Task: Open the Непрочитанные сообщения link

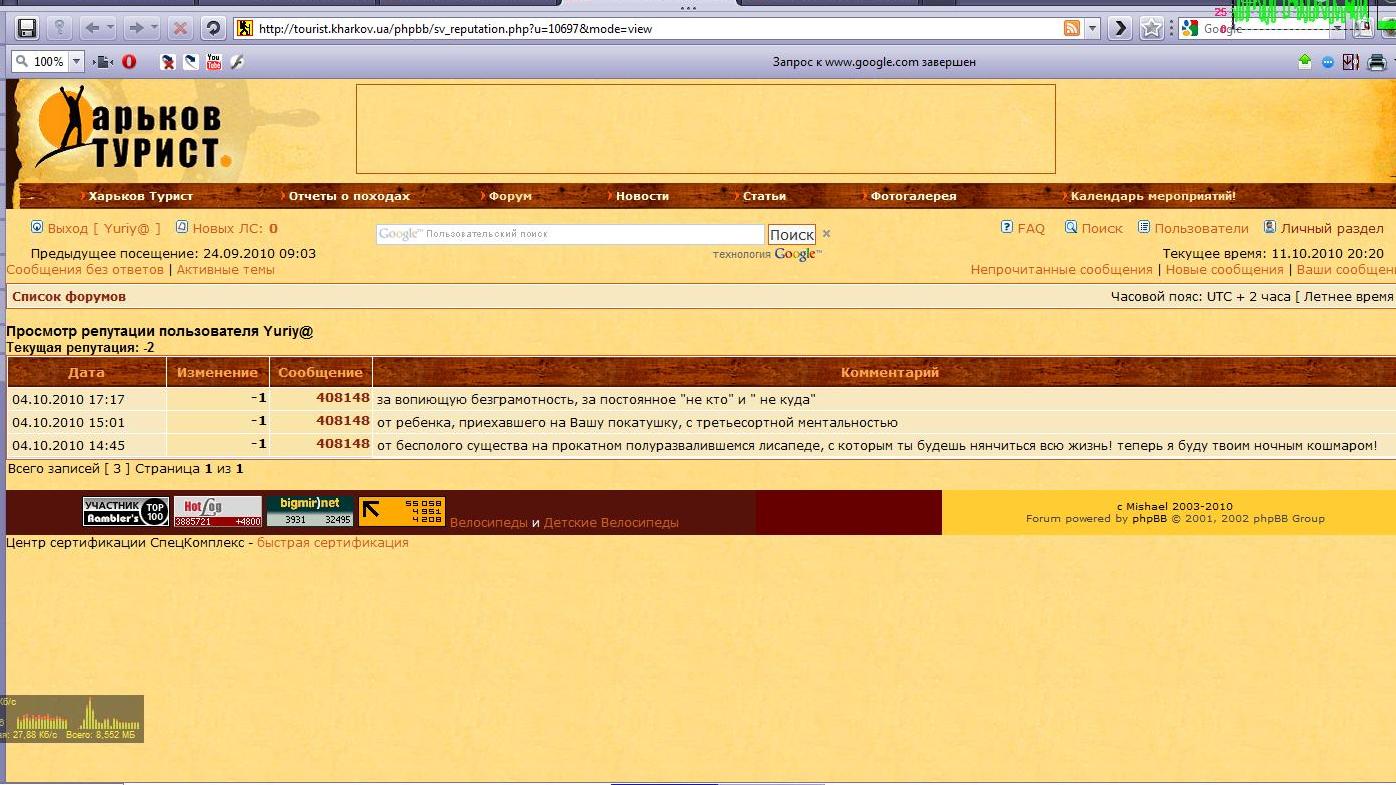Action: (x=1061, y=269)
